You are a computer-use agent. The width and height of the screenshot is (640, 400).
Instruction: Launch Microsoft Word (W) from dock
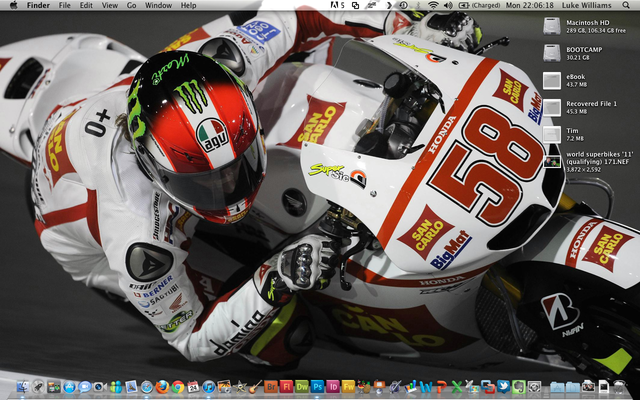tap(426, 387)
